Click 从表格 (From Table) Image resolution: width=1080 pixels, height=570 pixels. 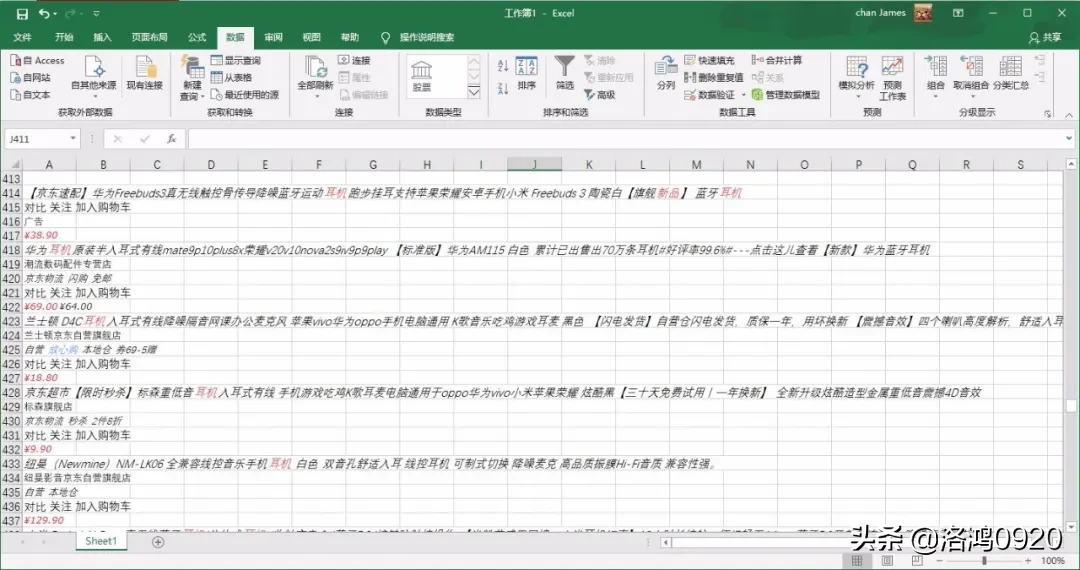point(231,78)
